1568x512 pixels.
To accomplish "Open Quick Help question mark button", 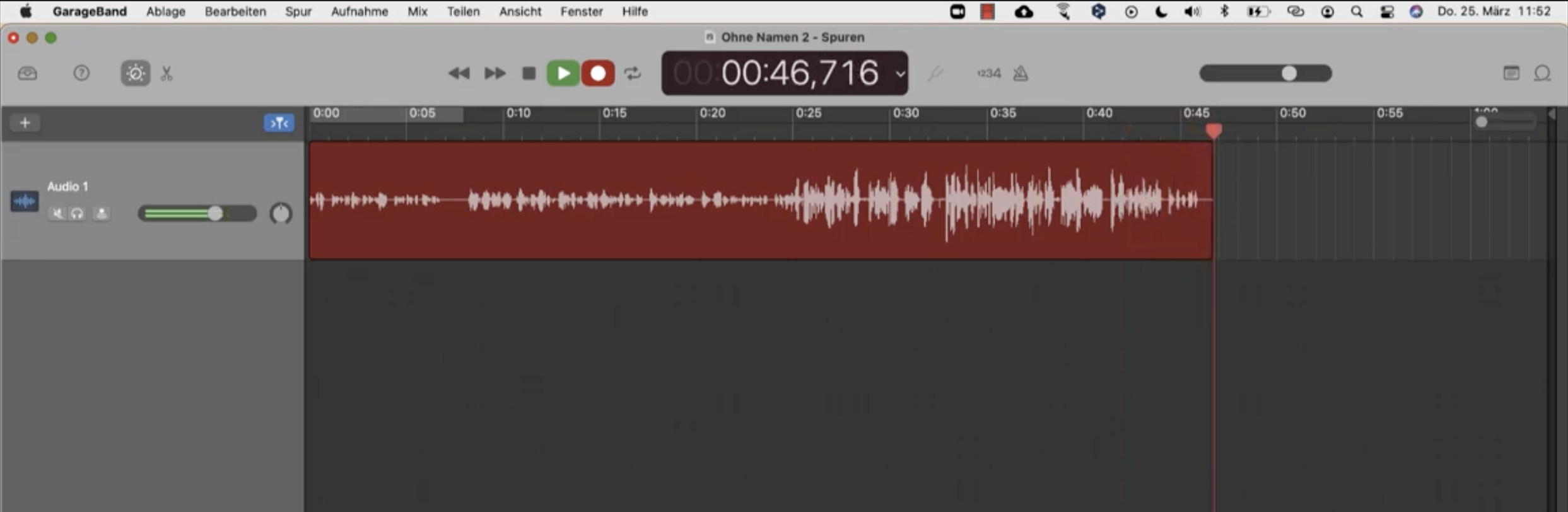I will (x=81, y=73).
